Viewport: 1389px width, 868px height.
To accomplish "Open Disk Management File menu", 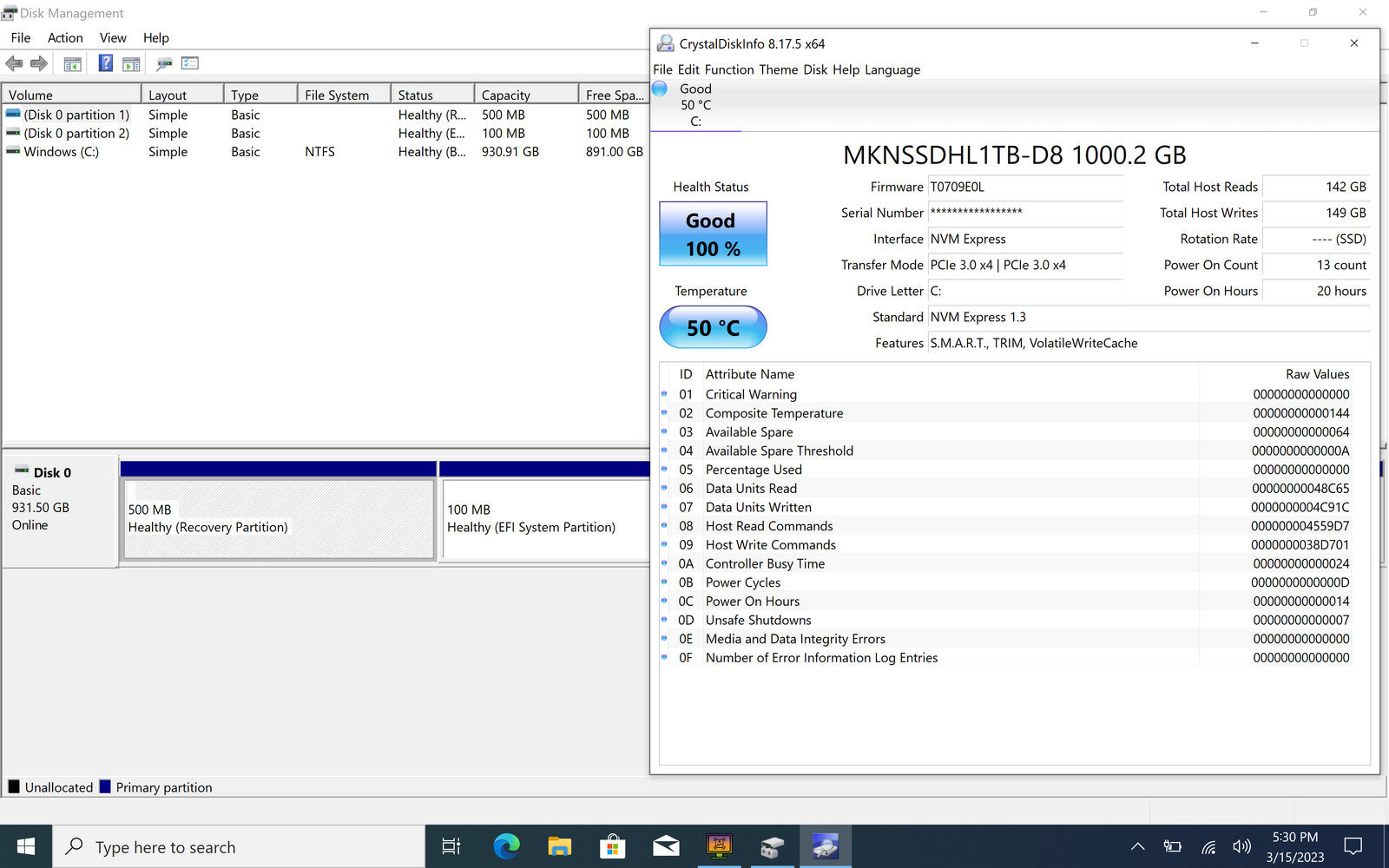I will click(21, 37).
